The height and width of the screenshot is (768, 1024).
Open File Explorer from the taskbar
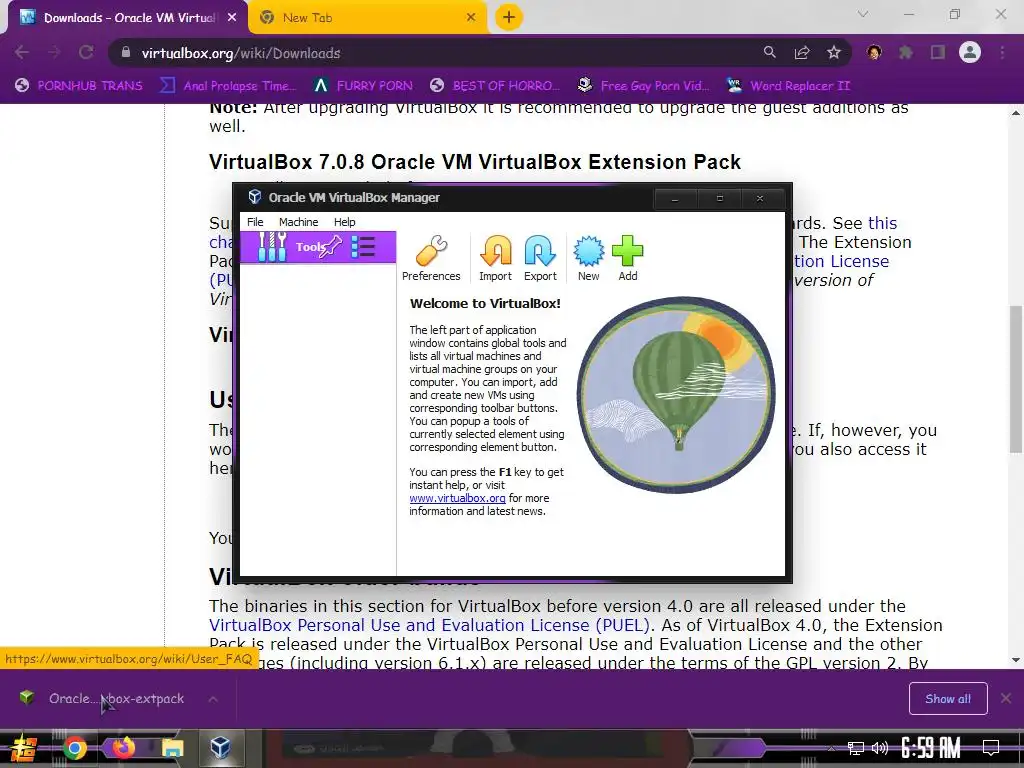pos(172,748)
